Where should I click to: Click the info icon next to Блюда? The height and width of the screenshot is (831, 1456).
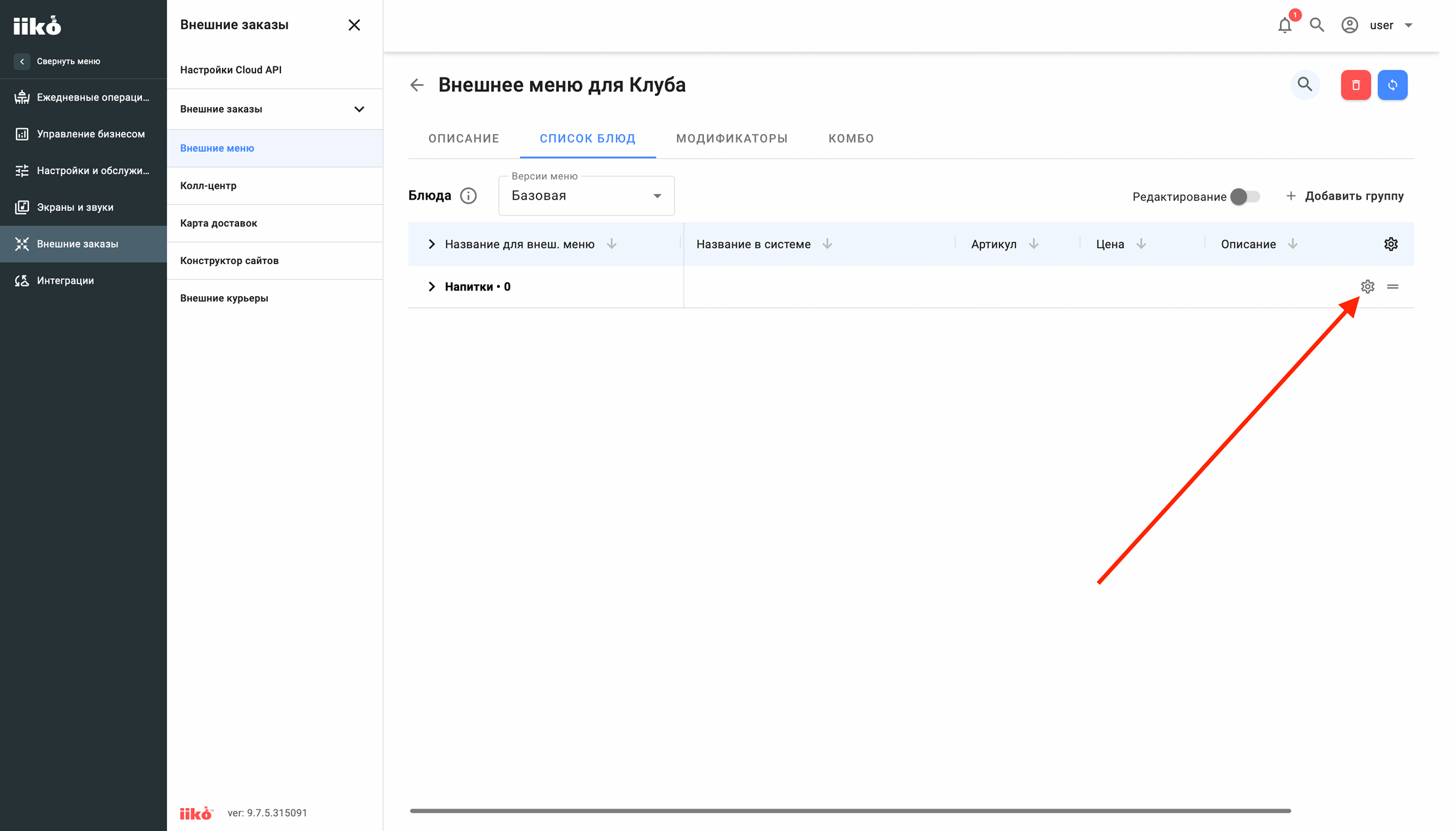468,196
